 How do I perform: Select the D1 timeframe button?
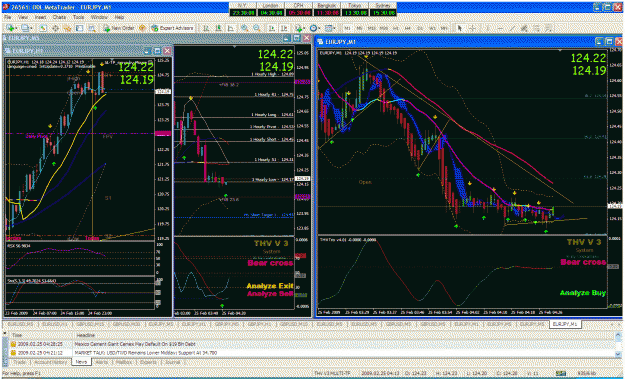[x=420, y=28]
